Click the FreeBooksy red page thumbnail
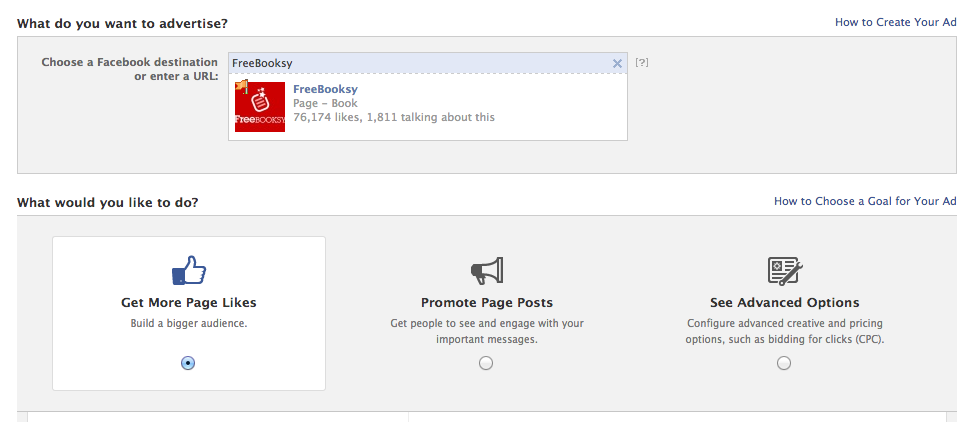The height and width of the screenshot is (422, 975). tap(259, 107)
